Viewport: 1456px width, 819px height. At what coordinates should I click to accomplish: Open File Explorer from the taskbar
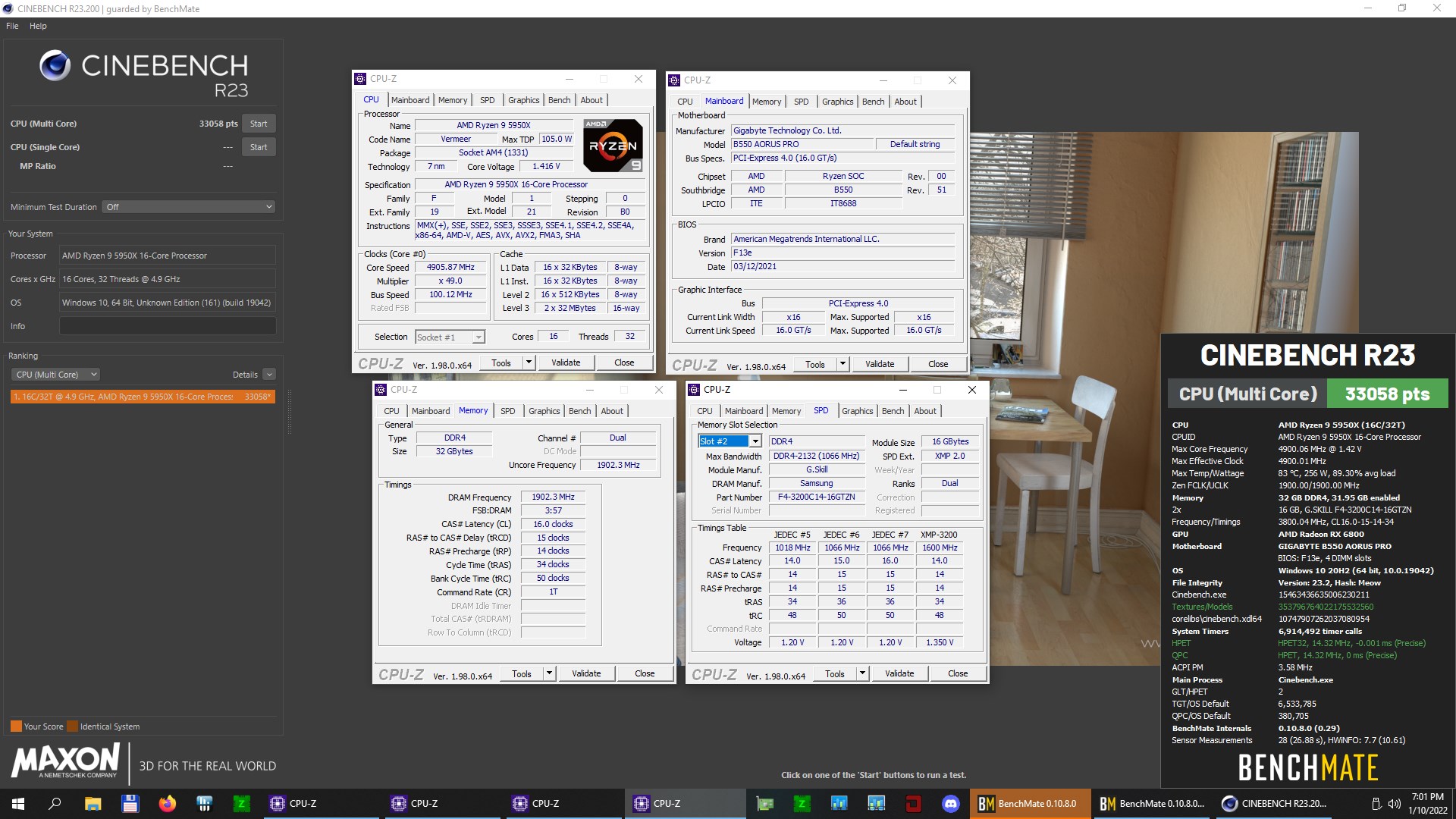pyautogui.click(x=93, y=803)
